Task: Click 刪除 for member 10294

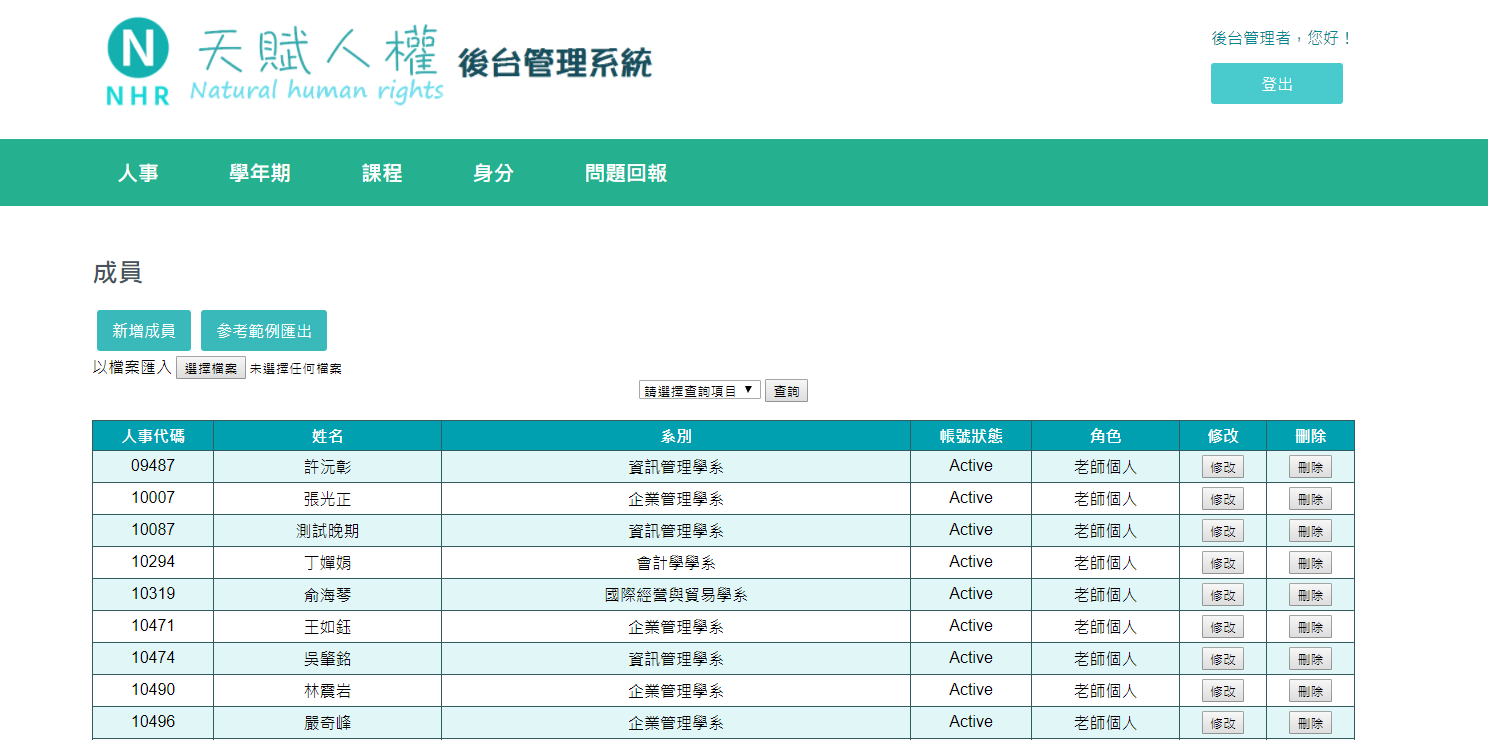Action: click(1310, 563)
